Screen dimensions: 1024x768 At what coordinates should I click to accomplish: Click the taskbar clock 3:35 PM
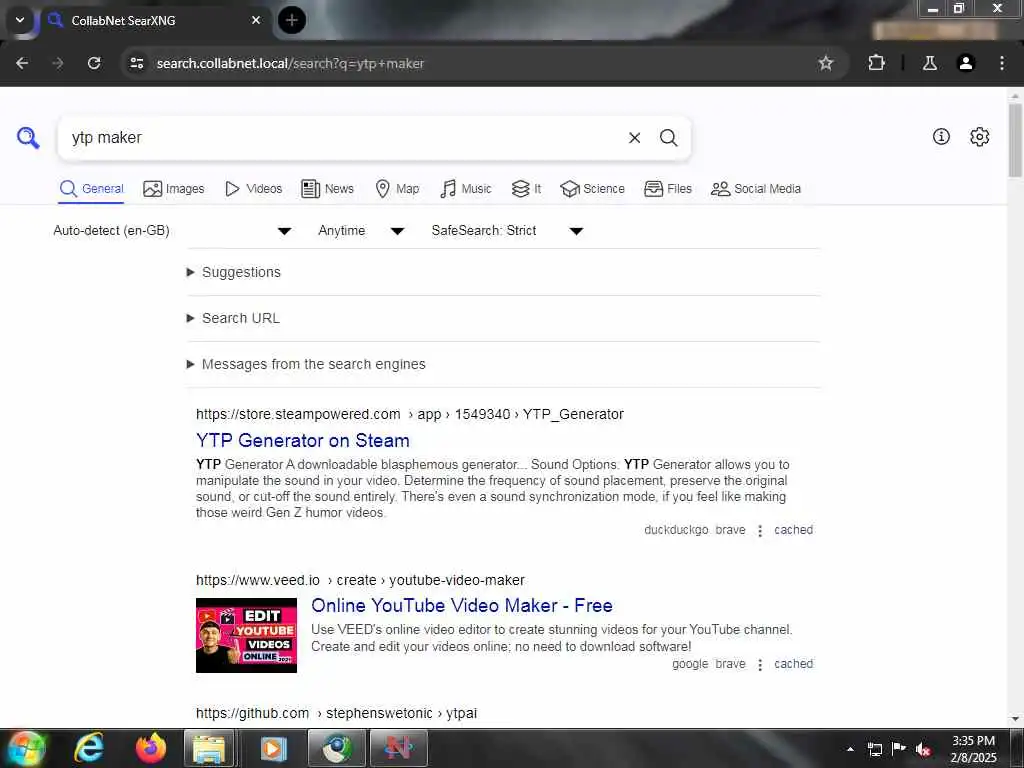973,749
